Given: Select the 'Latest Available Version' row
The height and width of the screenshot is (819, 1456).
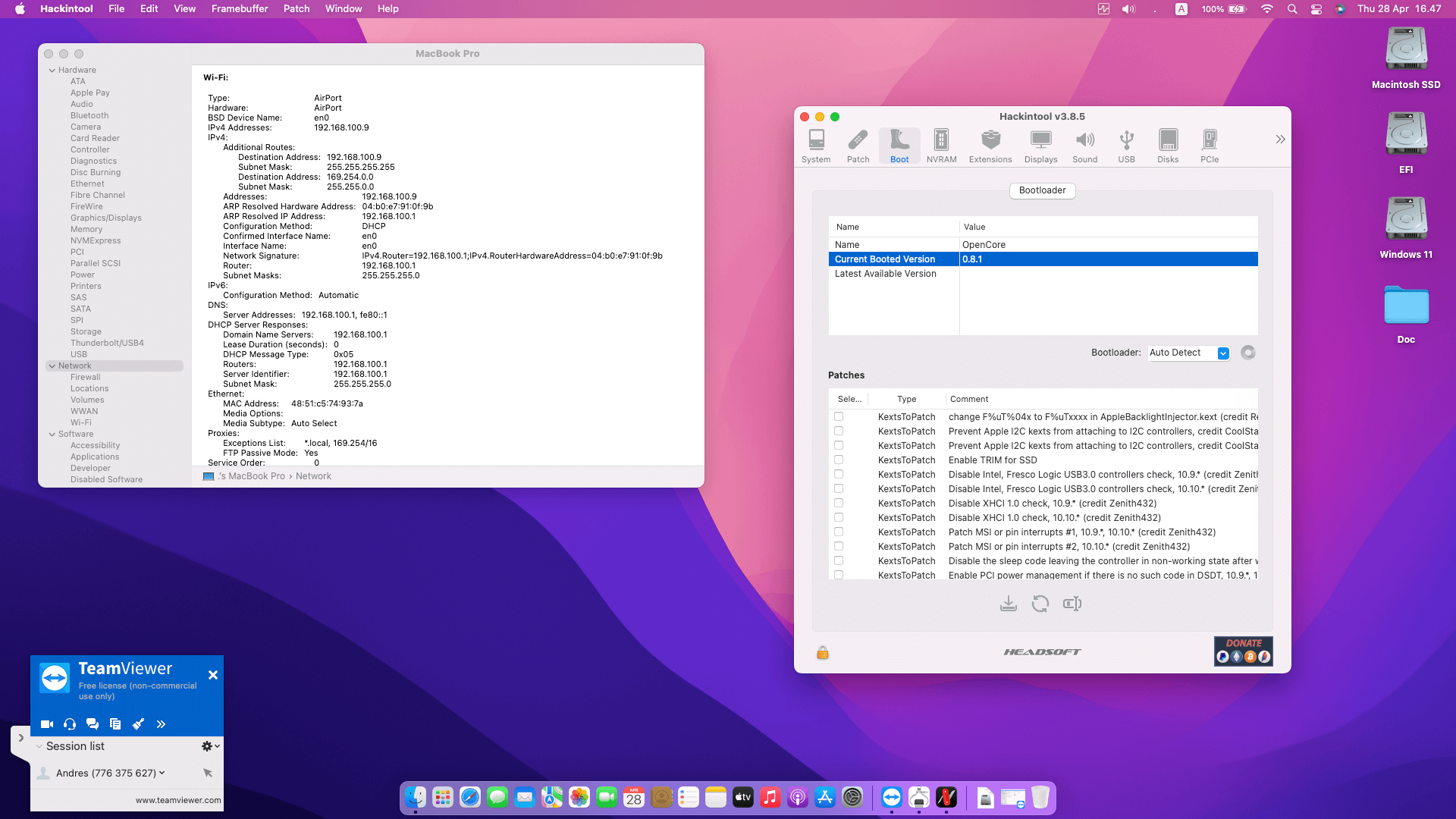Looking at the screenshot, I should pos(1043,274).
